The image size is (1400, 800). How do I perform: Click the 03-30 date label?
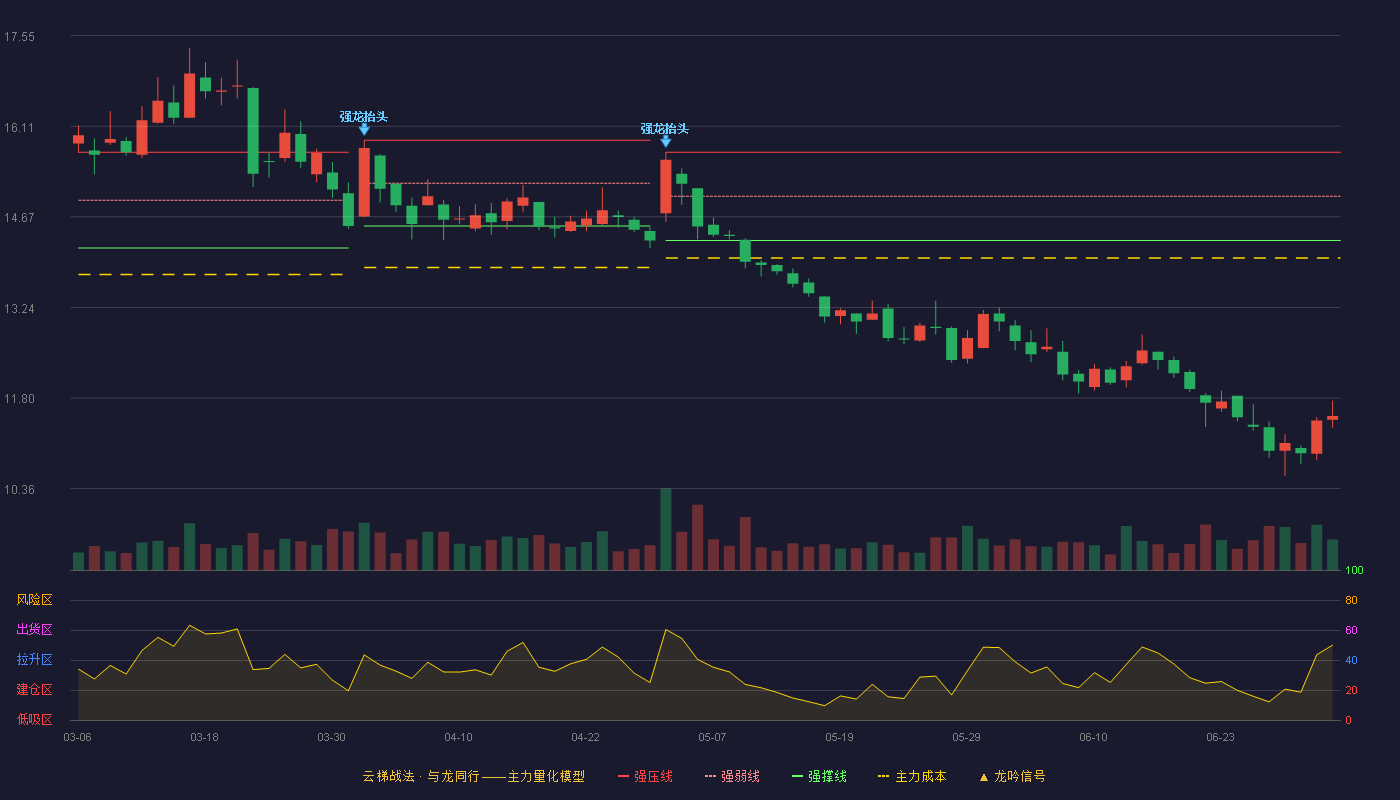332,737
